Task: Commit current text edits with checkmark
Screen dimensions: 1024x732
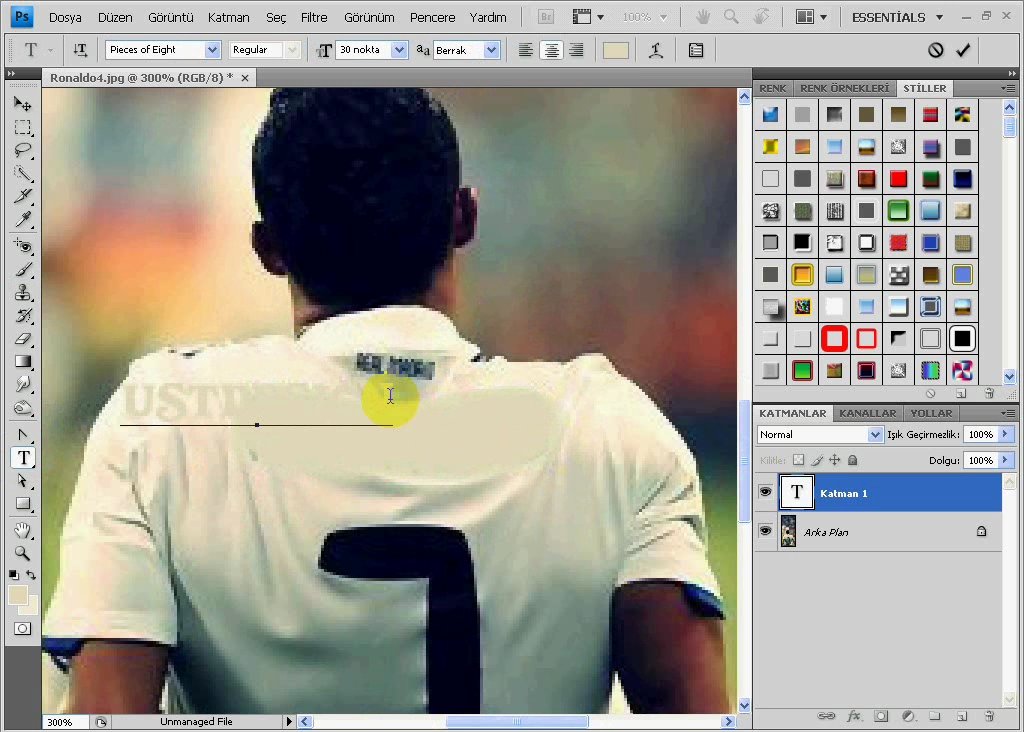Action: click(963, 50)
